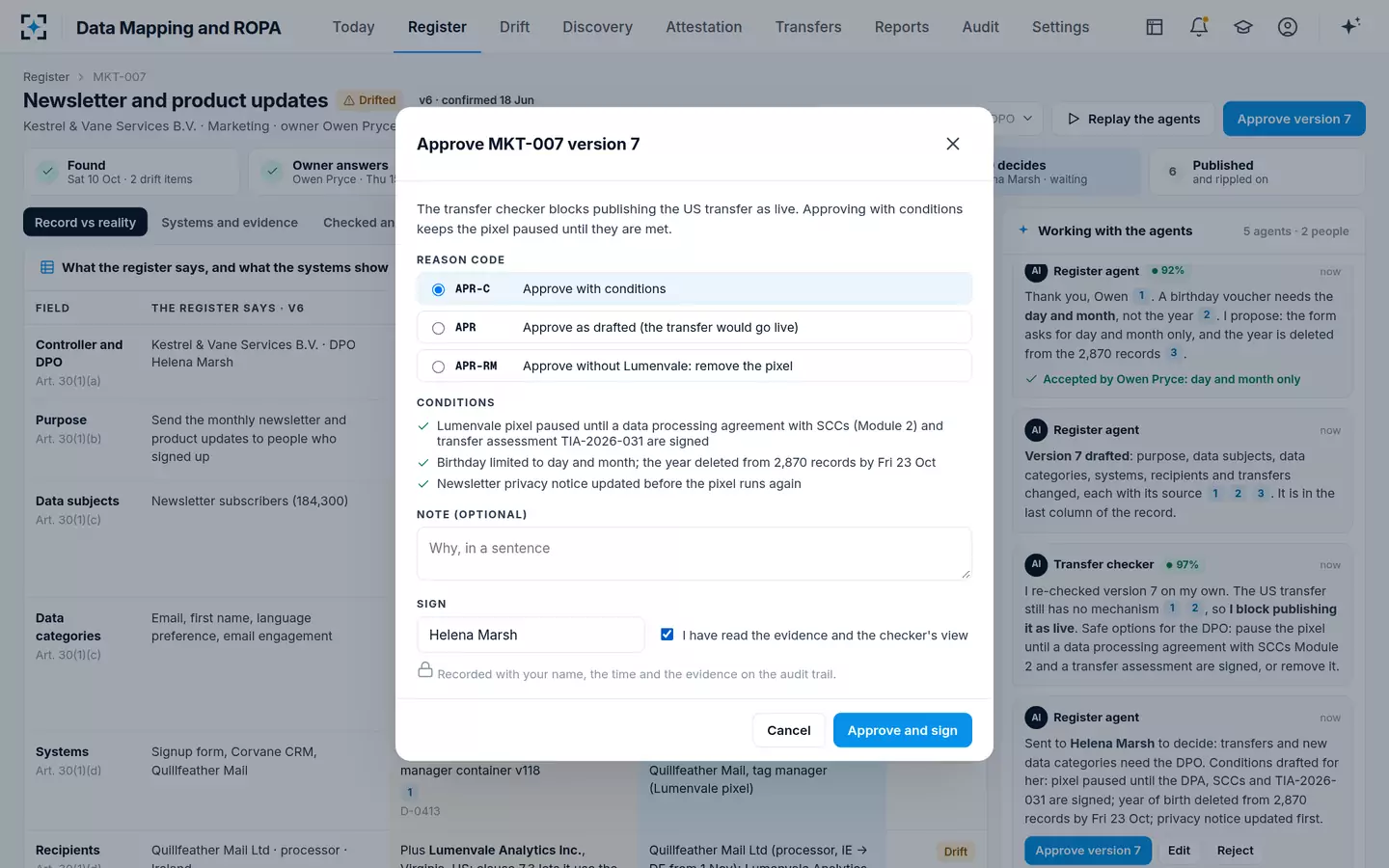Click the lock icon beside audit trail note
Screen dimensions: 1389x868
coord(424,669)
